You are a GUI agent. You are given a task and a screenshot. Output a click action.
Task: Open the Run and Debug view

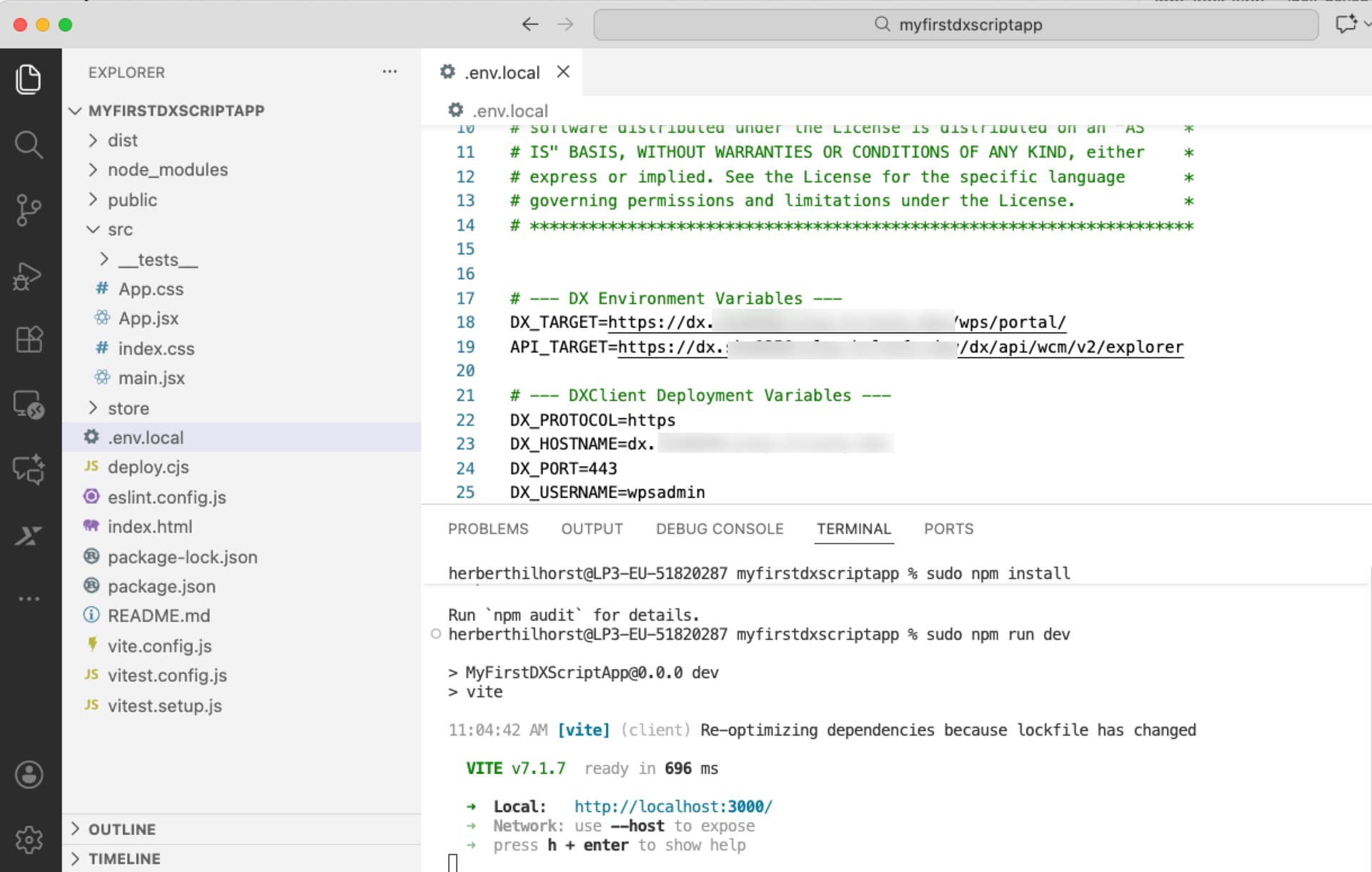(29, 277)
